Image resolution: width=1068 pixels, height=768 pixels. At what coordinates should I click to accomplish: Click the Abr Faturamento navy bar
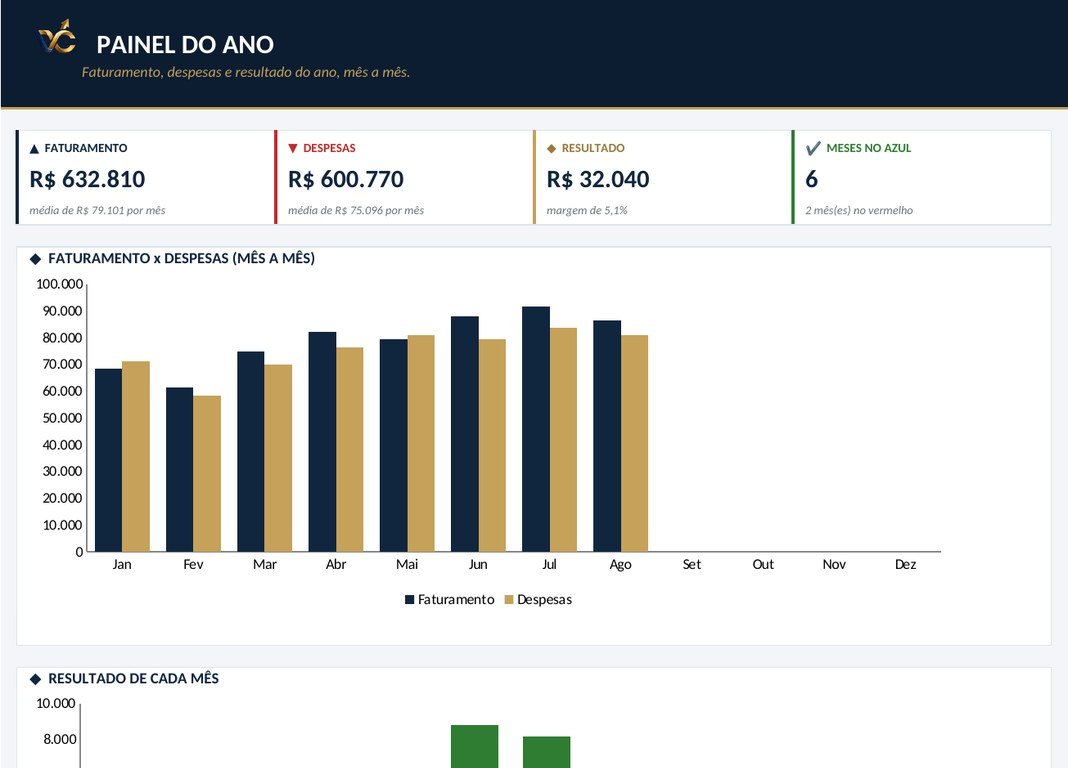pyautogui.click(x=322, y=442)
